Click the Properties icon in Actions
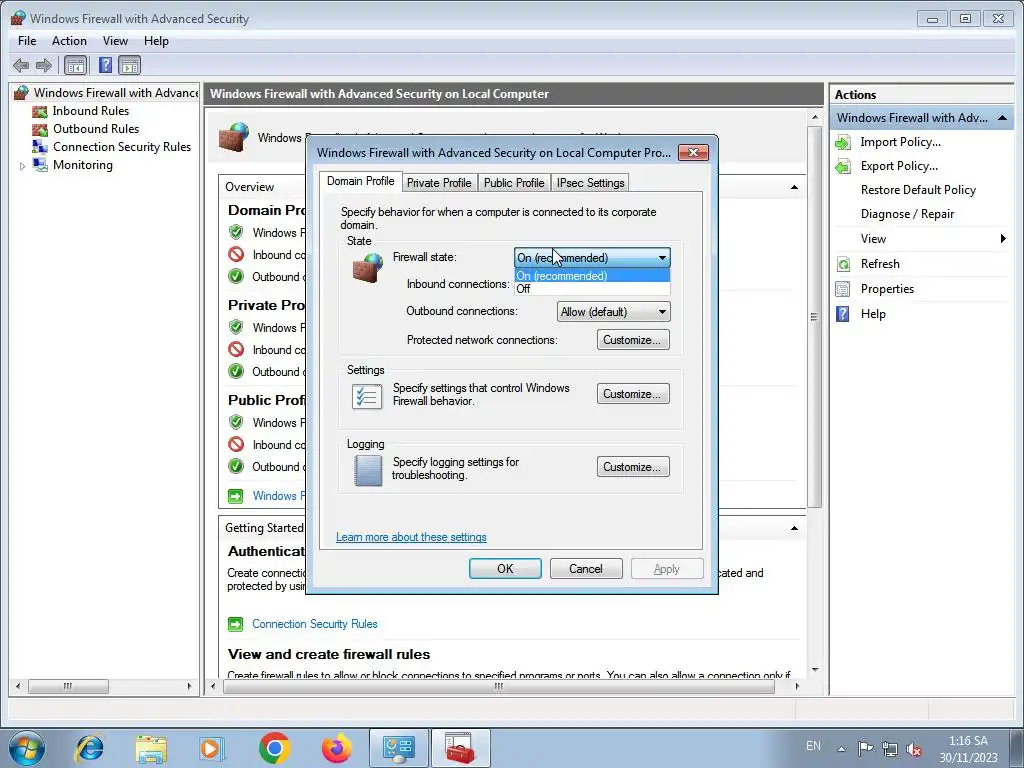 tap(843, 289)
